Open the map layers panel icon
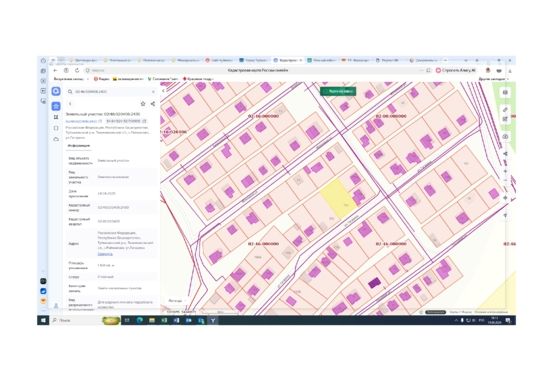The image size is (553, 391). (x=505, y=92)
